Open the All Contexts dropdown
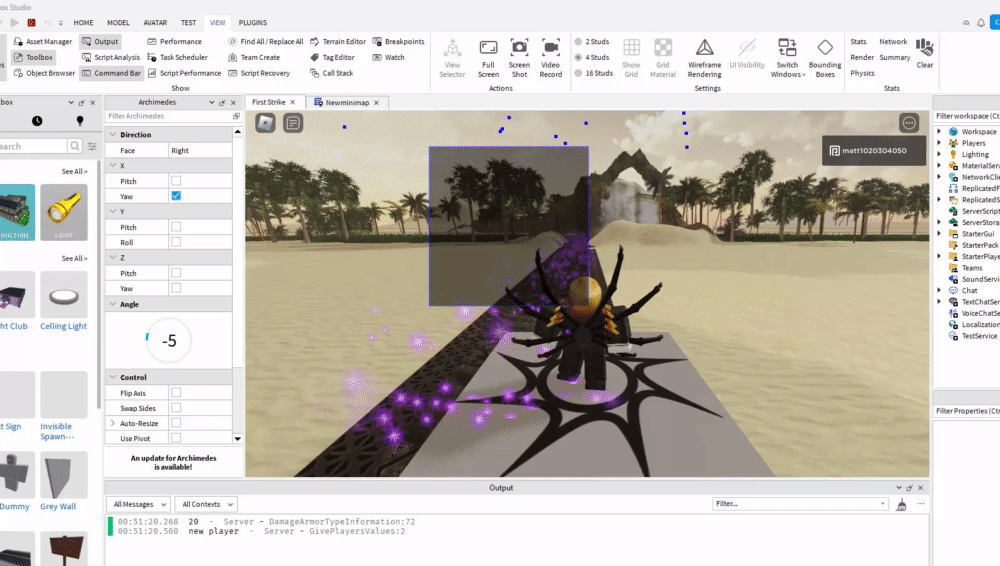Image resolution: width=1000 pixels, height=566 pixels. tap(207, 504)
